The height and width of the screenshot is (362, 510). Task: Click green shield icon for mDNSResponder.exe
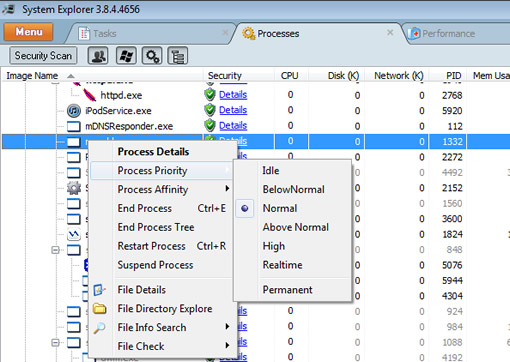coord(210,126)
